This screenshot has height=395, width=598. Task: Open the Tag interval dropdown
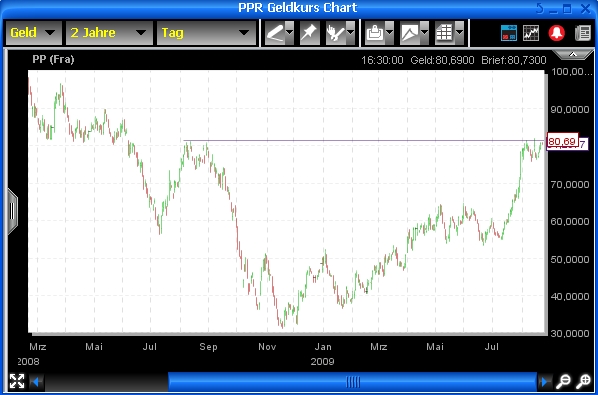(206, 33)
